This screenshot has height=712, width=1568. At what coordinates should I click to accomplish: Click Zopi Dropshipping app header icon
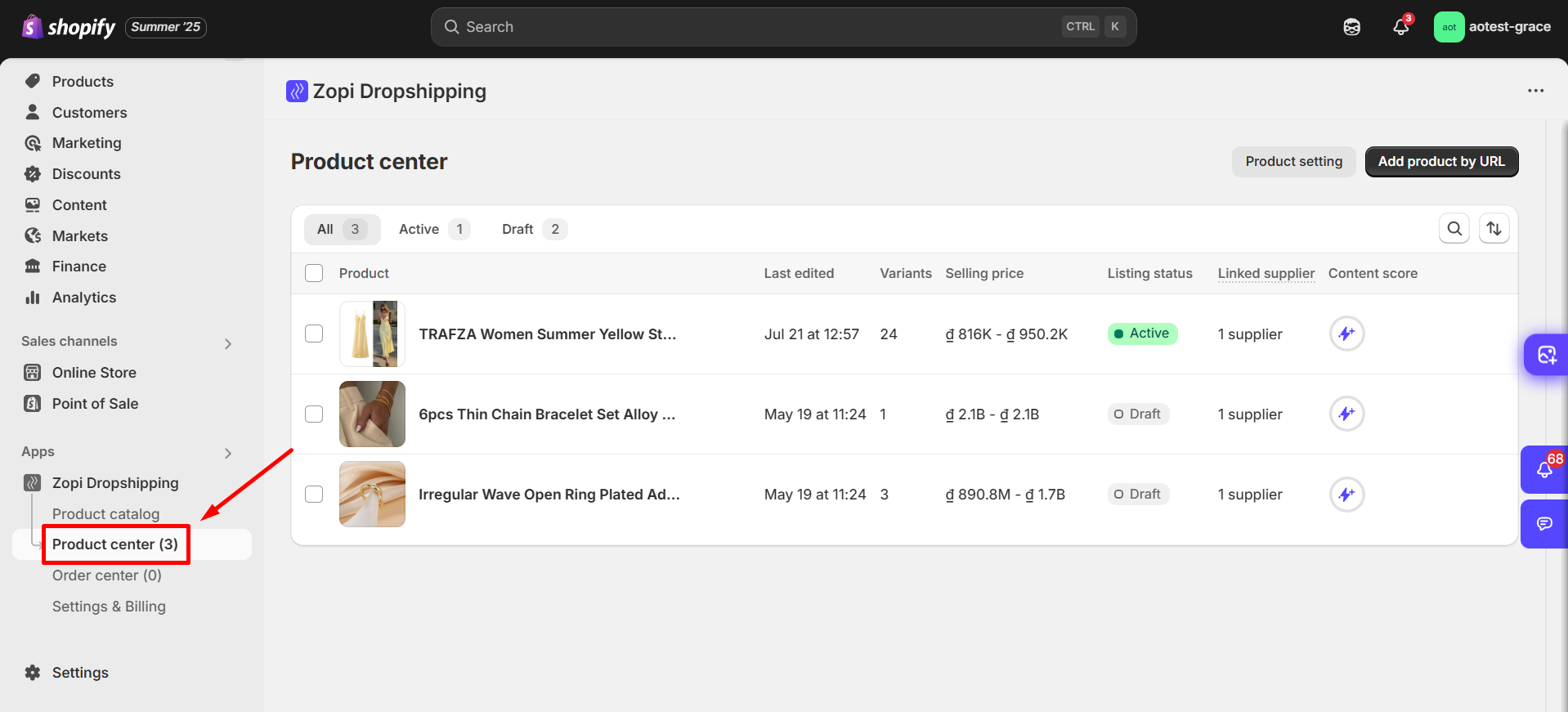pyautogui.click(x=297, y=91)
